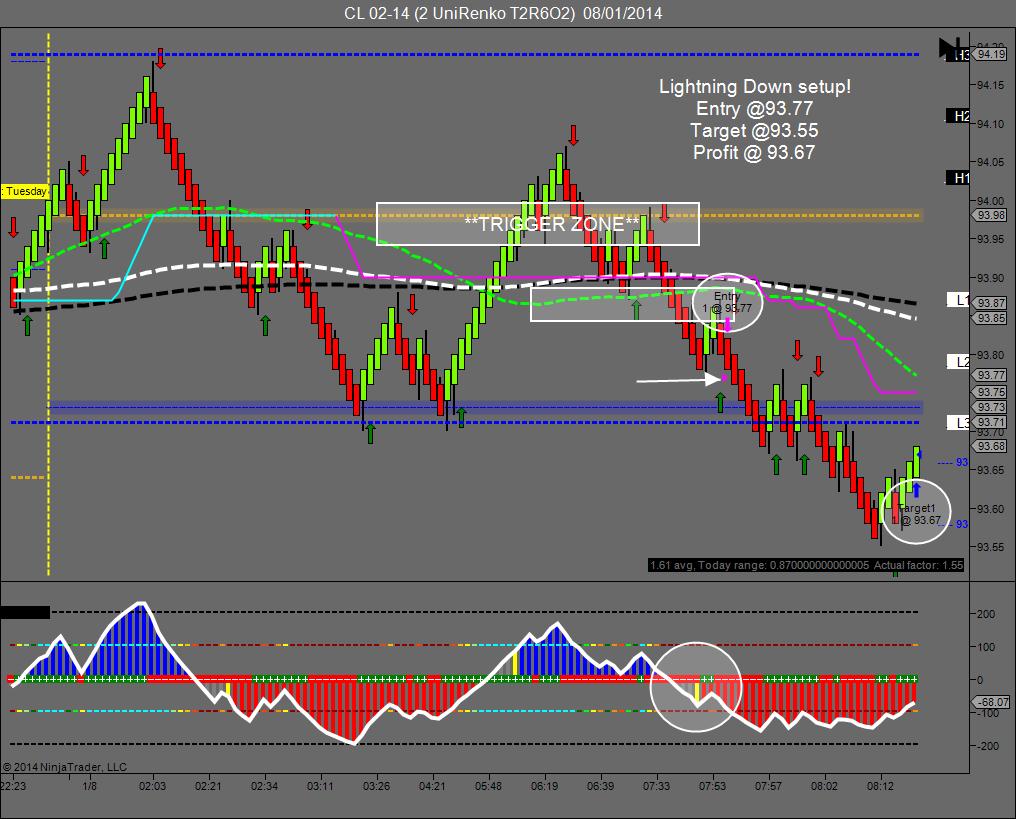Click the 93.73 price marker tag
Image resolution: width=1016 pixels, height=819 pixels.
(x=991, y=407)
